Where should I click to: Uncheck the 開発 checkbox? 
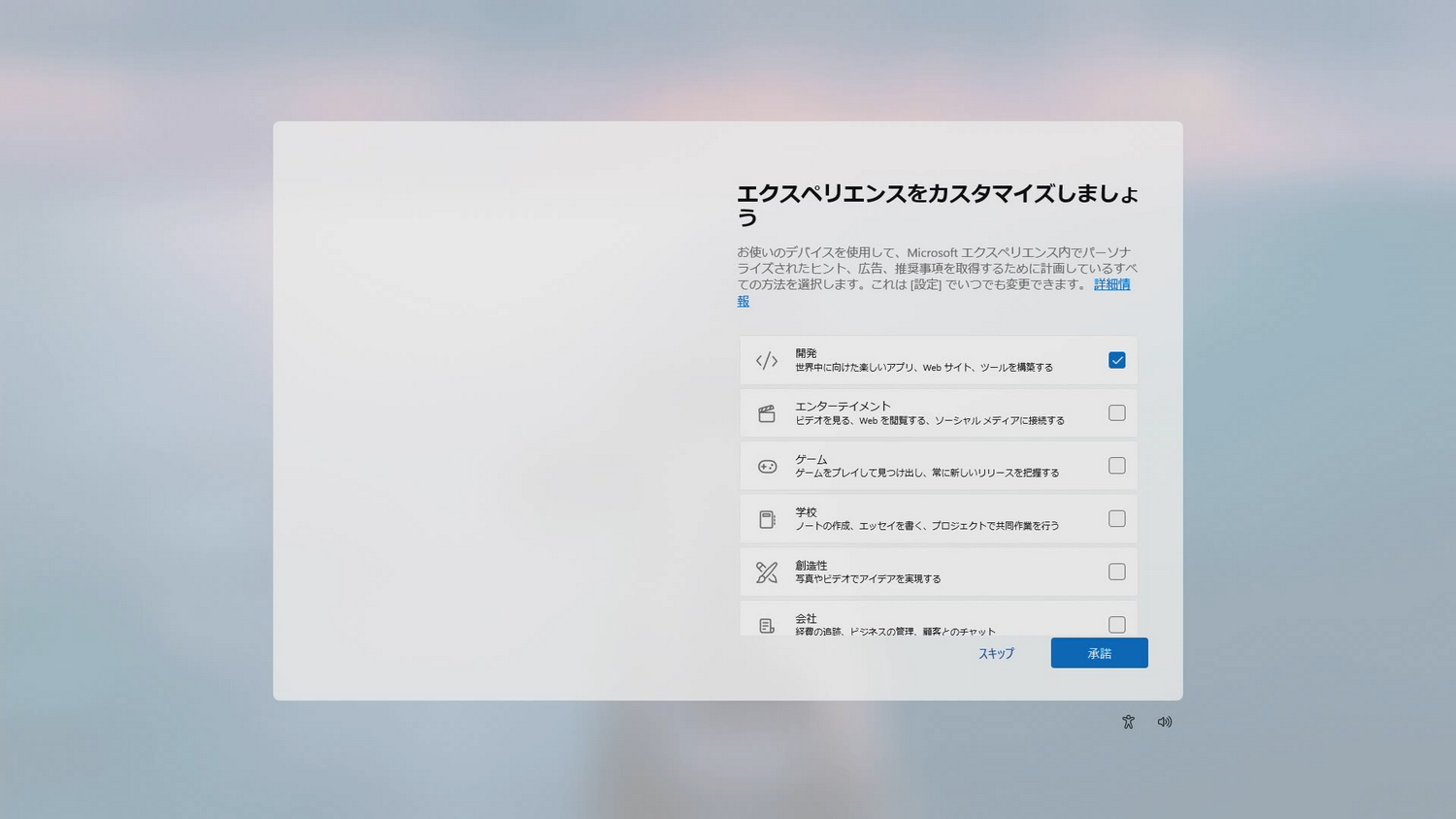[1116, 360]
